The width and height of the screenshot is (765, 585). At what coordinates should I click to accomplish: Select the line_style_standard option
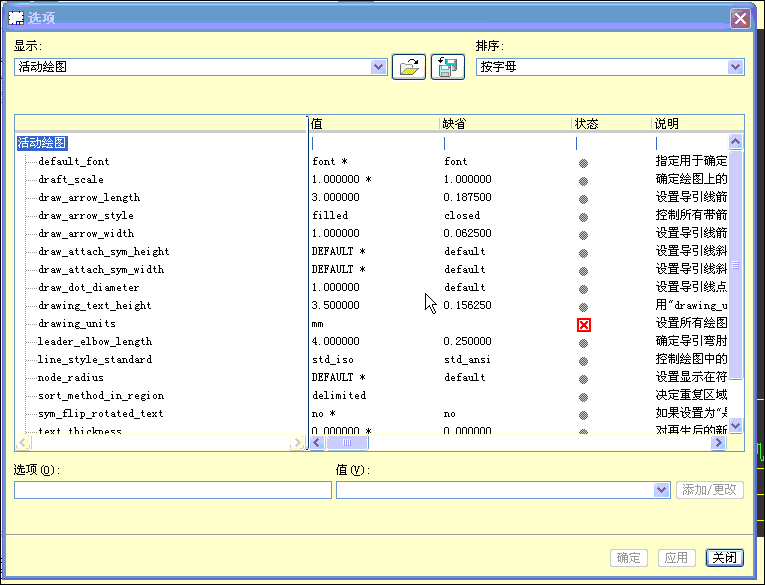coord(95,360)
